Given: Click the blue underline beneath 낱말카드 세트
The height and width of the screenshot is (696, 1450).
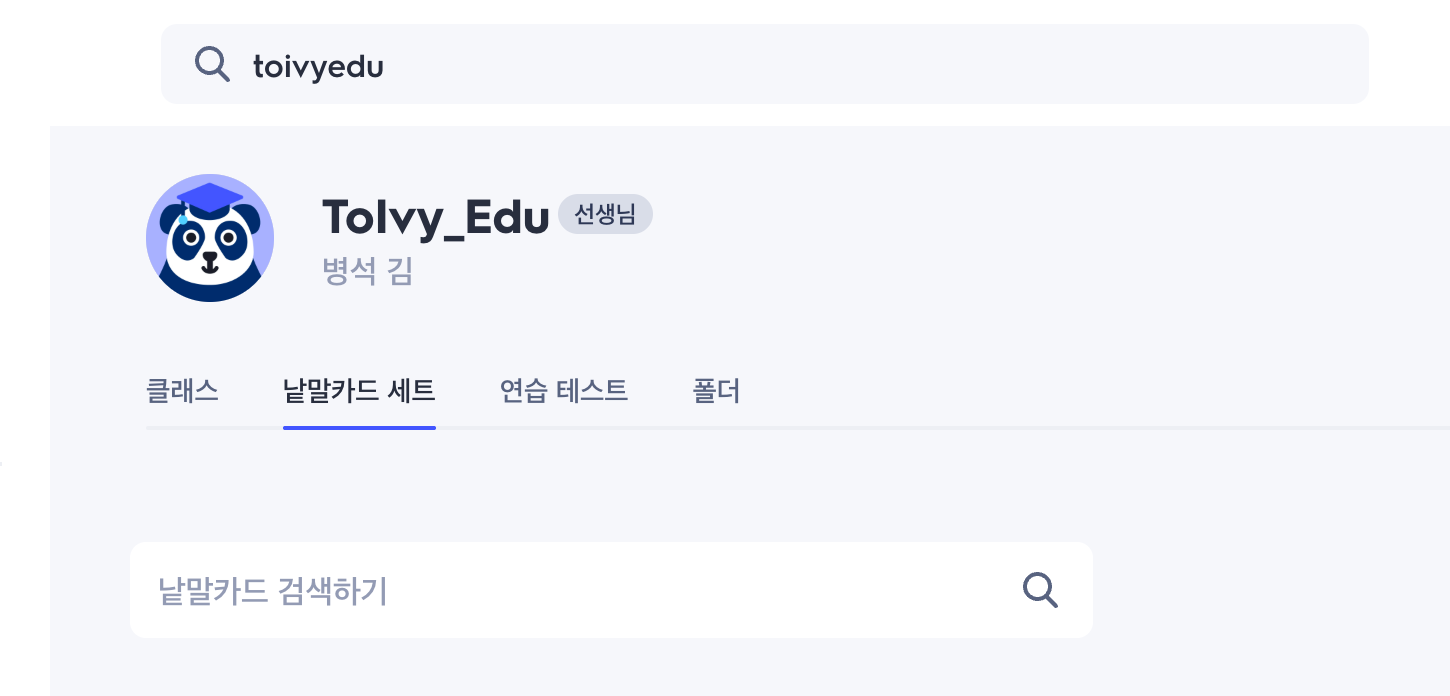Looking at the screenshot, I should click(x=359, y=427).
